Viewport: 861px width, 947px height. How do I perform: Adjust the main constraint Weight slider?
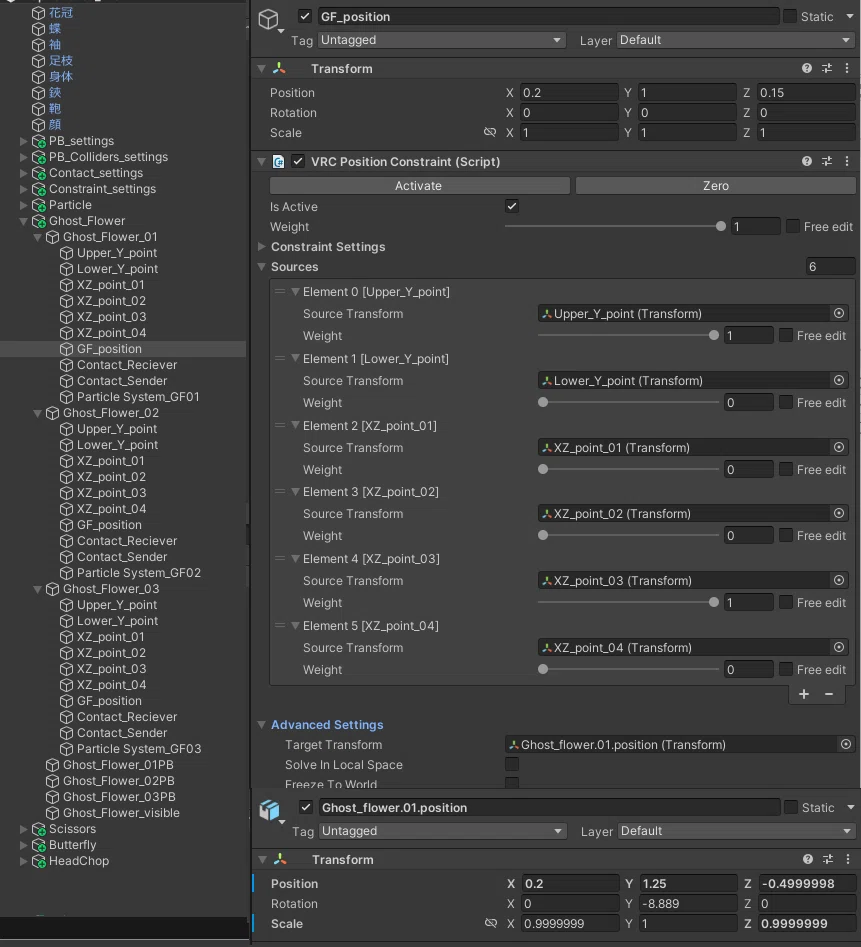pos(615,226)
